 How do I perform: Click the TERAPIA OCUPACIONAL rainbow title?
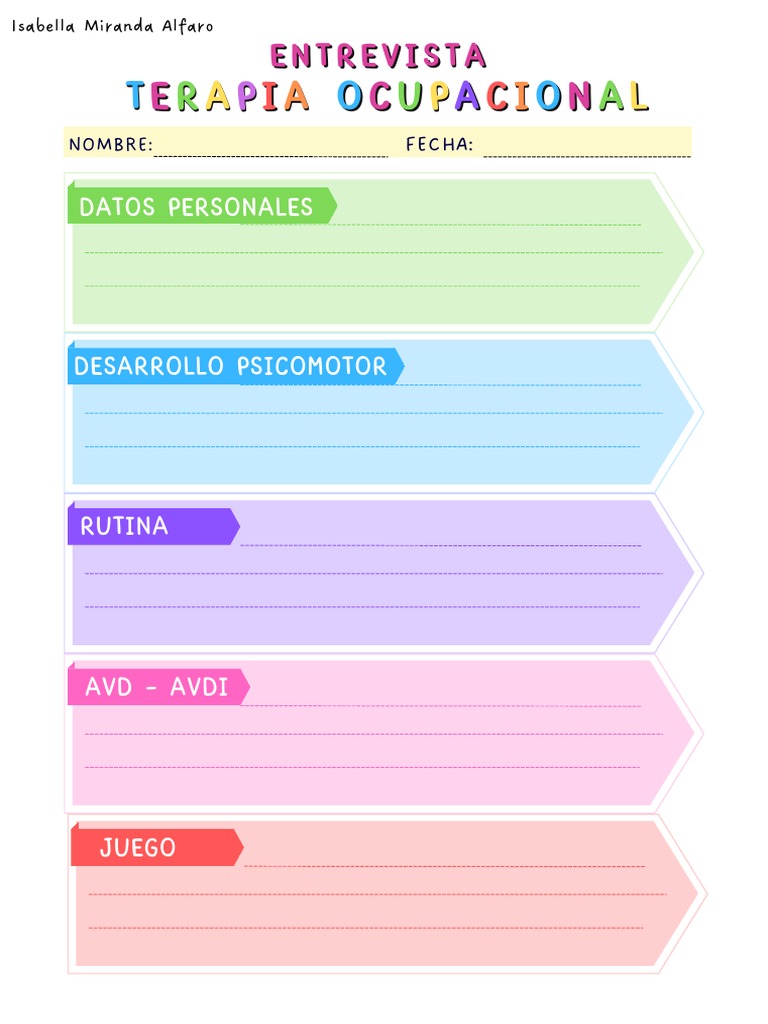[x=387, y=96]
